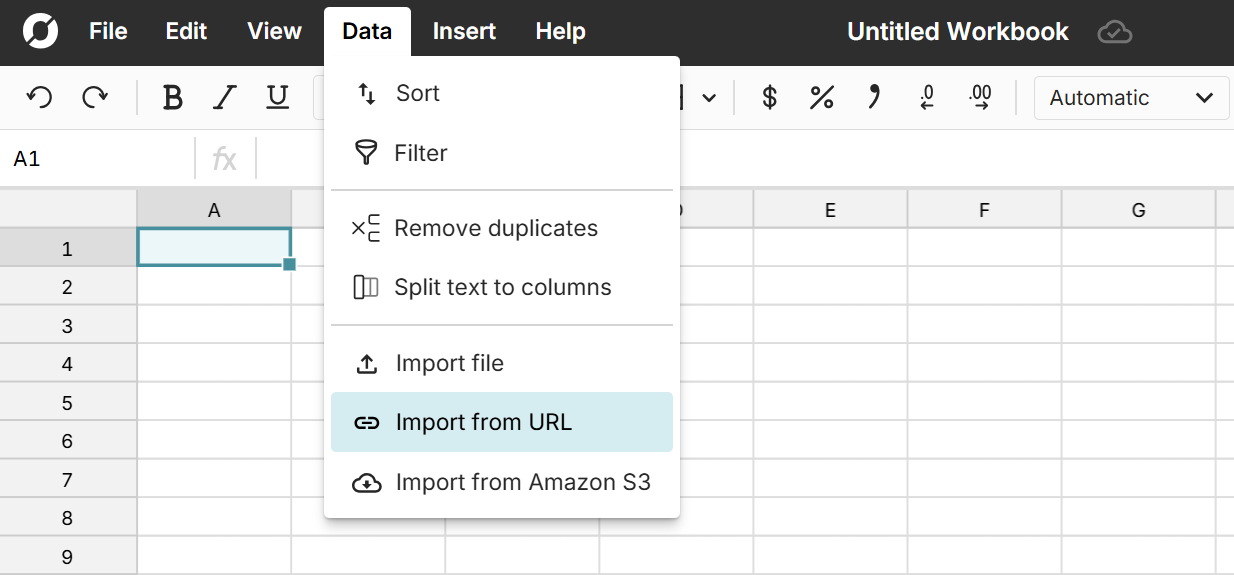Open the File menu
Image resolution: width=1234 pixels, height=575 pixels.
(108, 32)
